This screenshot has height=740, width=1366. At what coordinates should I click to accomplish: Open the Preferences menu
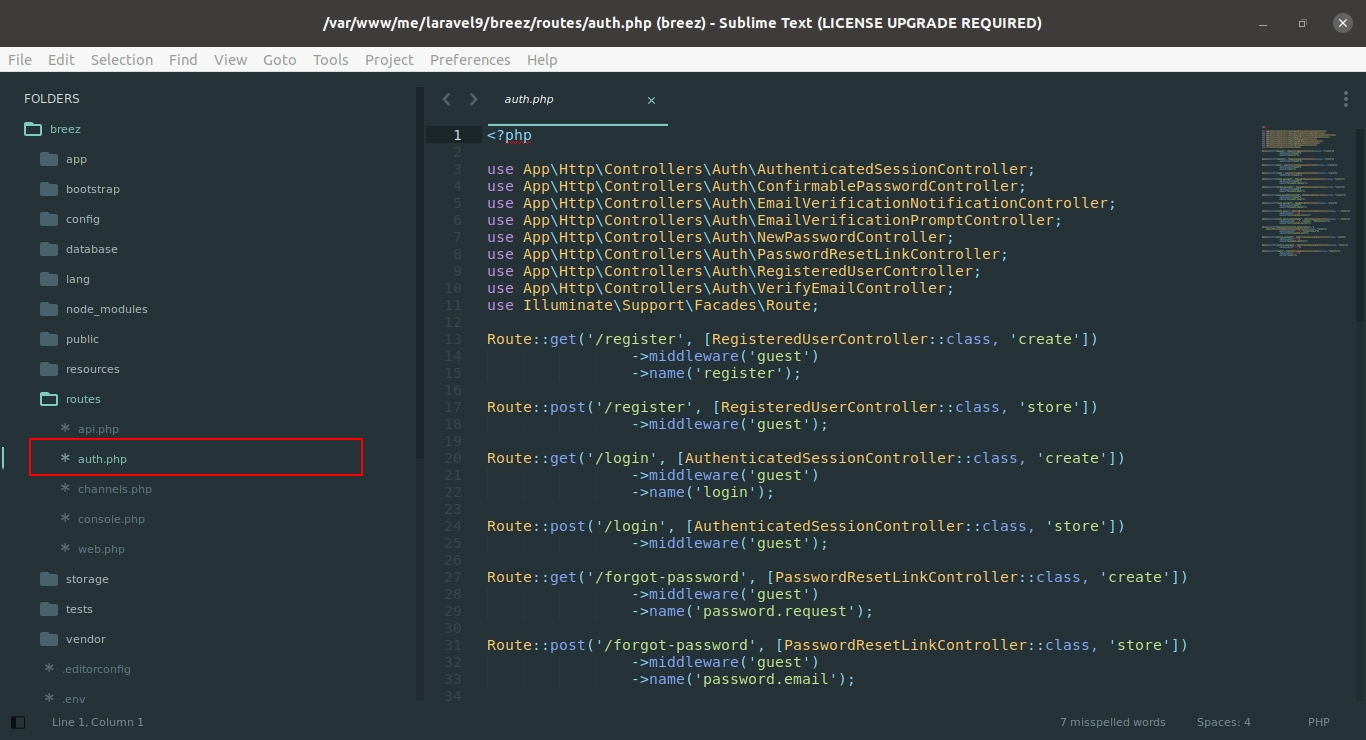[x=470, y=60]
